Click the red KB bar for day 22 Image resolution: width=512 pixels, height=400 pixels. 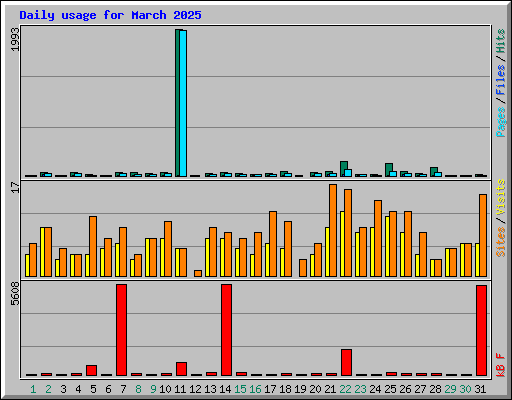pos(346,362)
